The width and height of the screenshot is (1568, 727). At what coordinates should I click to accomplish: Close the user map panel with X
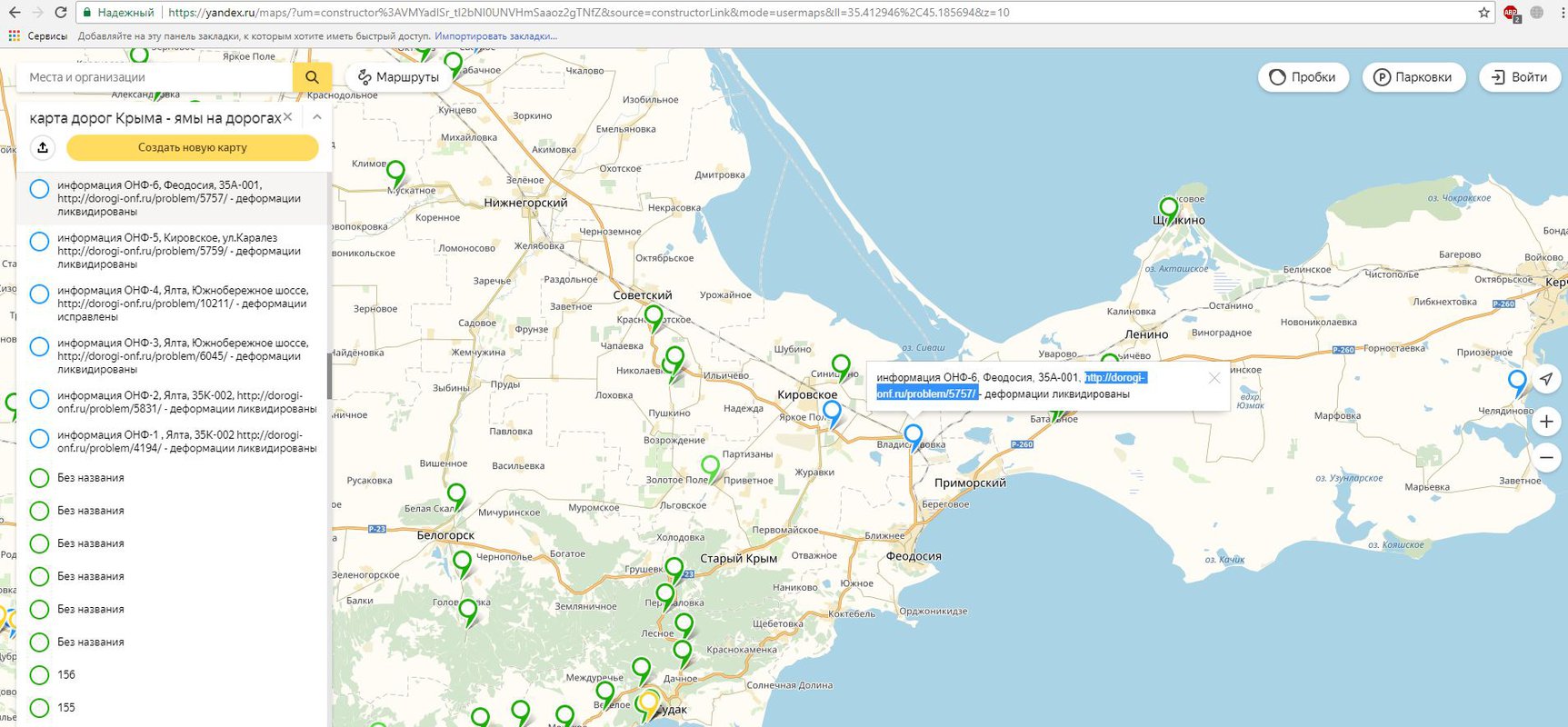click(287, 117)
